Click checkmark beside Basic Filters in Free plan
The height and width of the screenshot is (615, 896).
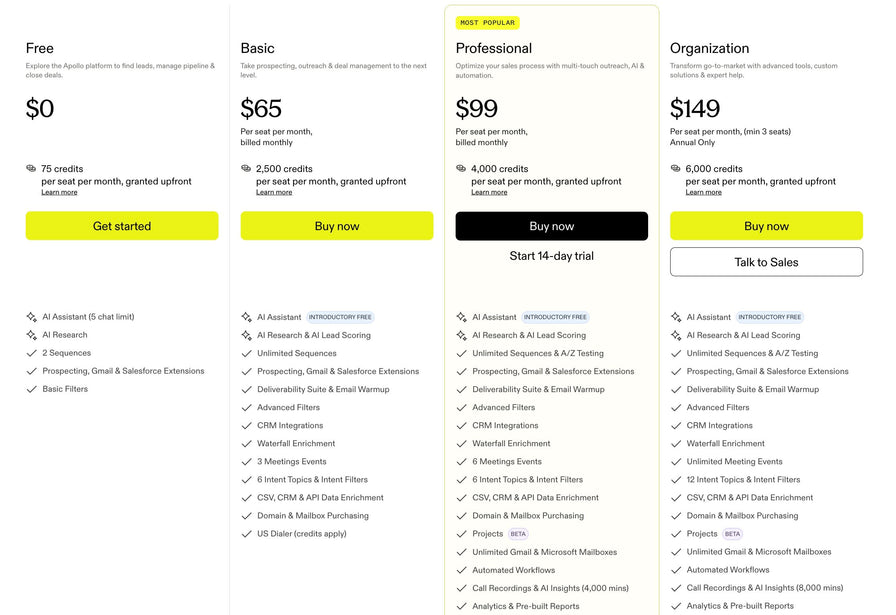tap(31, 389)
